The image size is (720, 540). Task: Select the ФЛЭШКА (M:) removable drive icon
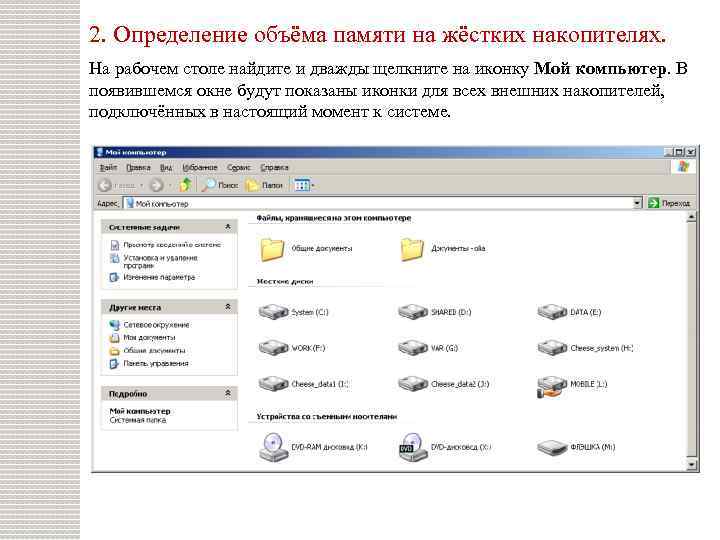(x=552, y=447)
